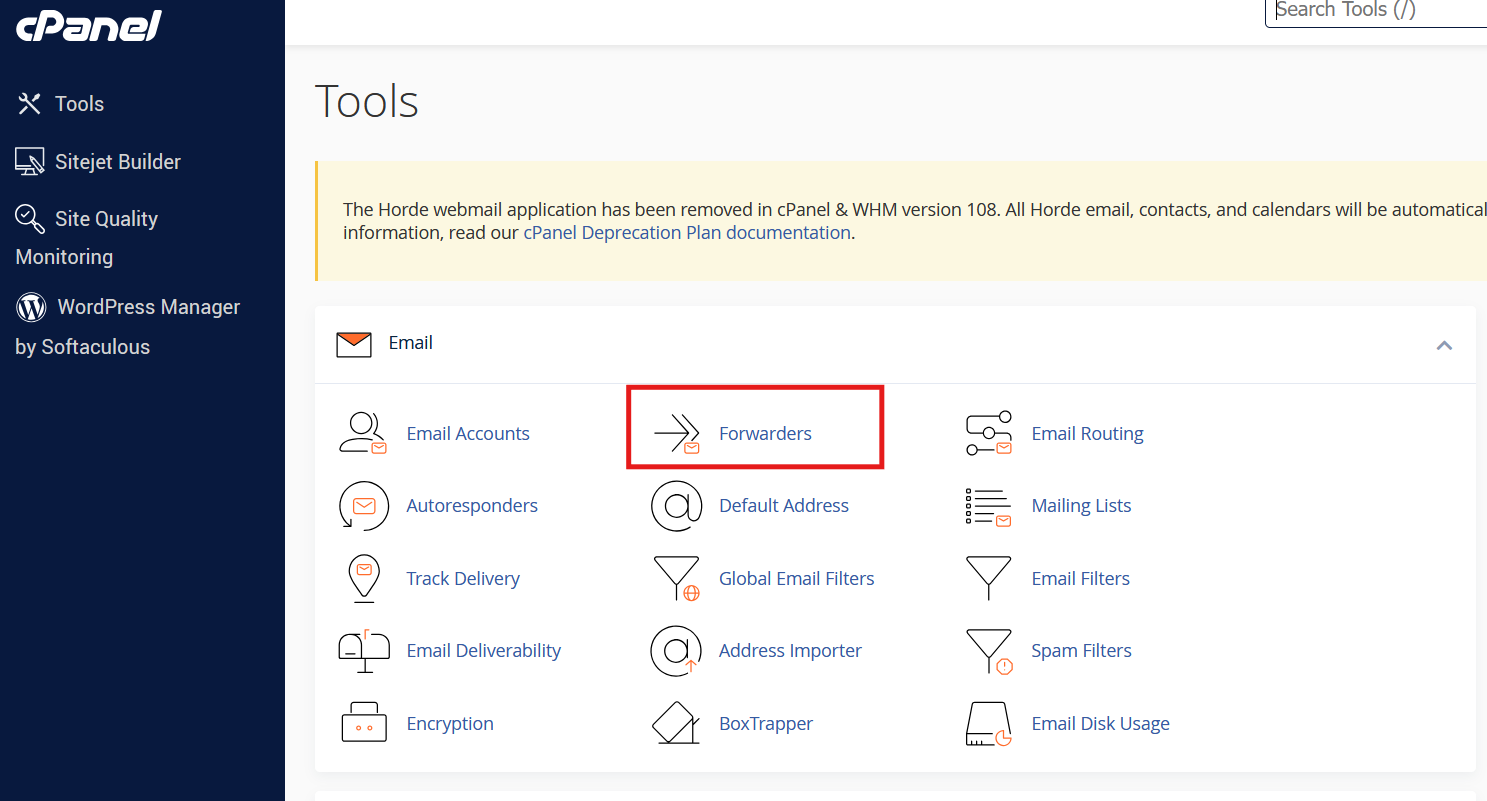The width and height of the screenshot is (1487, 801).
Task: Click the cPanel logo
Action: pyautogui.click(x=88, y=24)
